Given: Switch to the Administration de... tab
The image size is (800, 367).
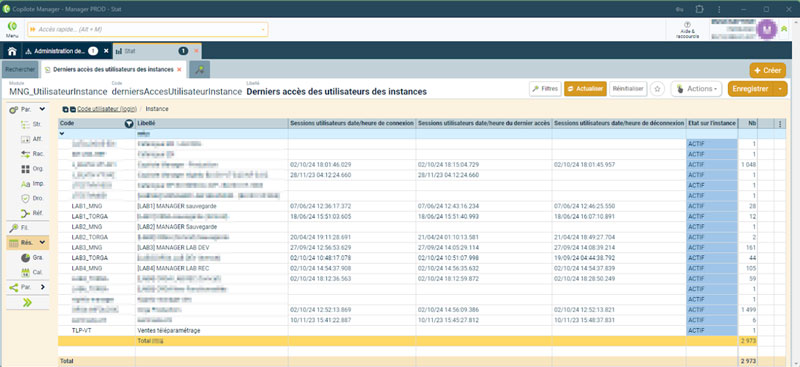Looking at the screenshot, I should click(61, 51).
